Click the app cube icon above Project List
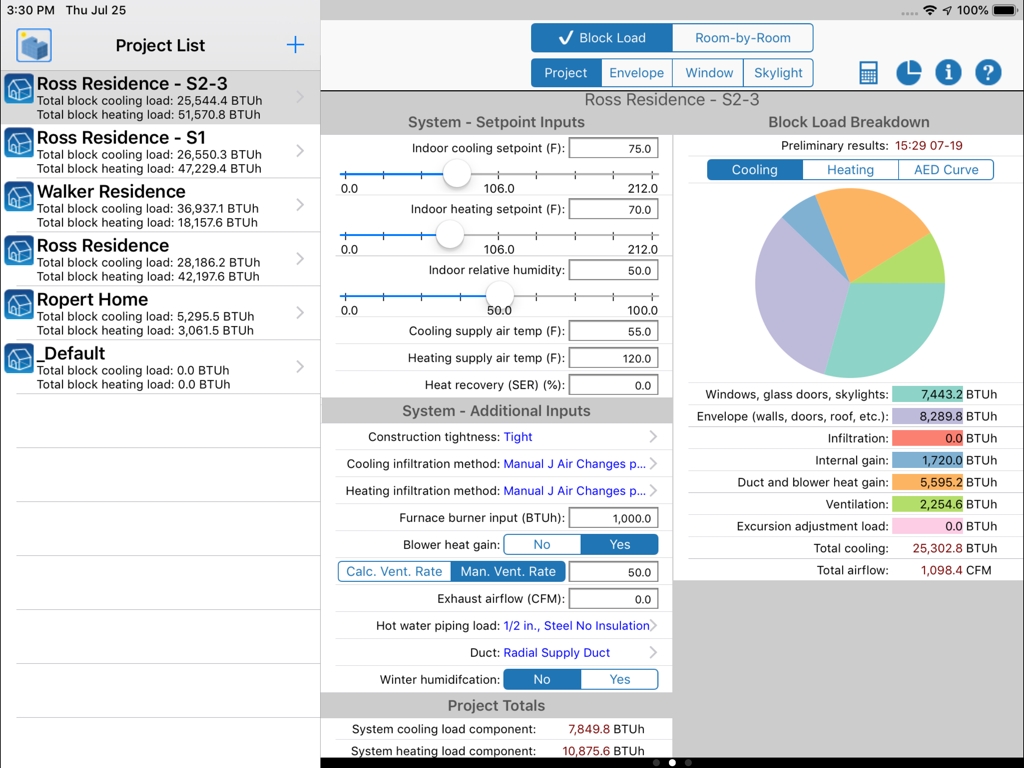 coord(33,45)
